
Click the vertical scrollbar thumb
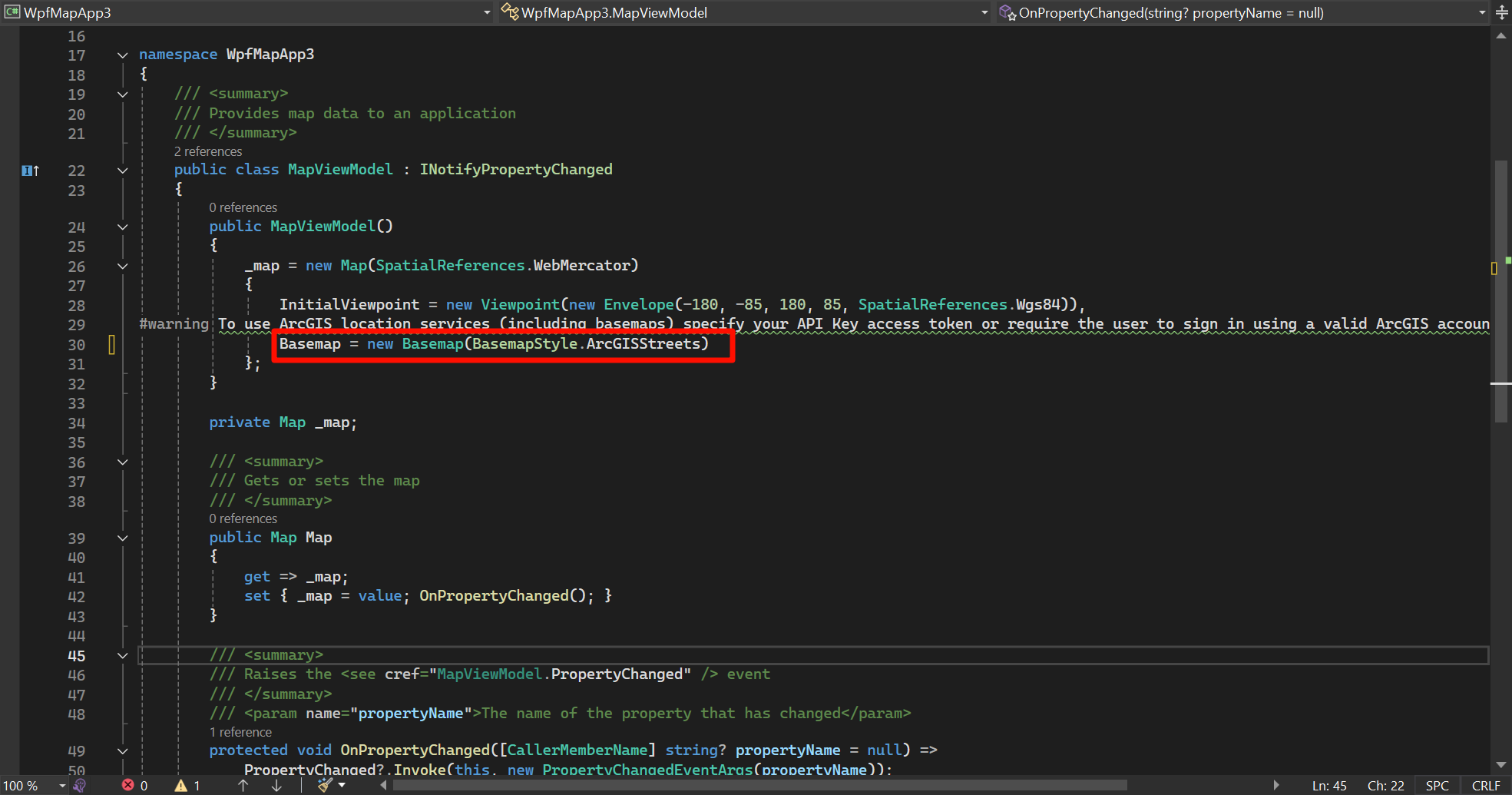tap(1501, 292)
